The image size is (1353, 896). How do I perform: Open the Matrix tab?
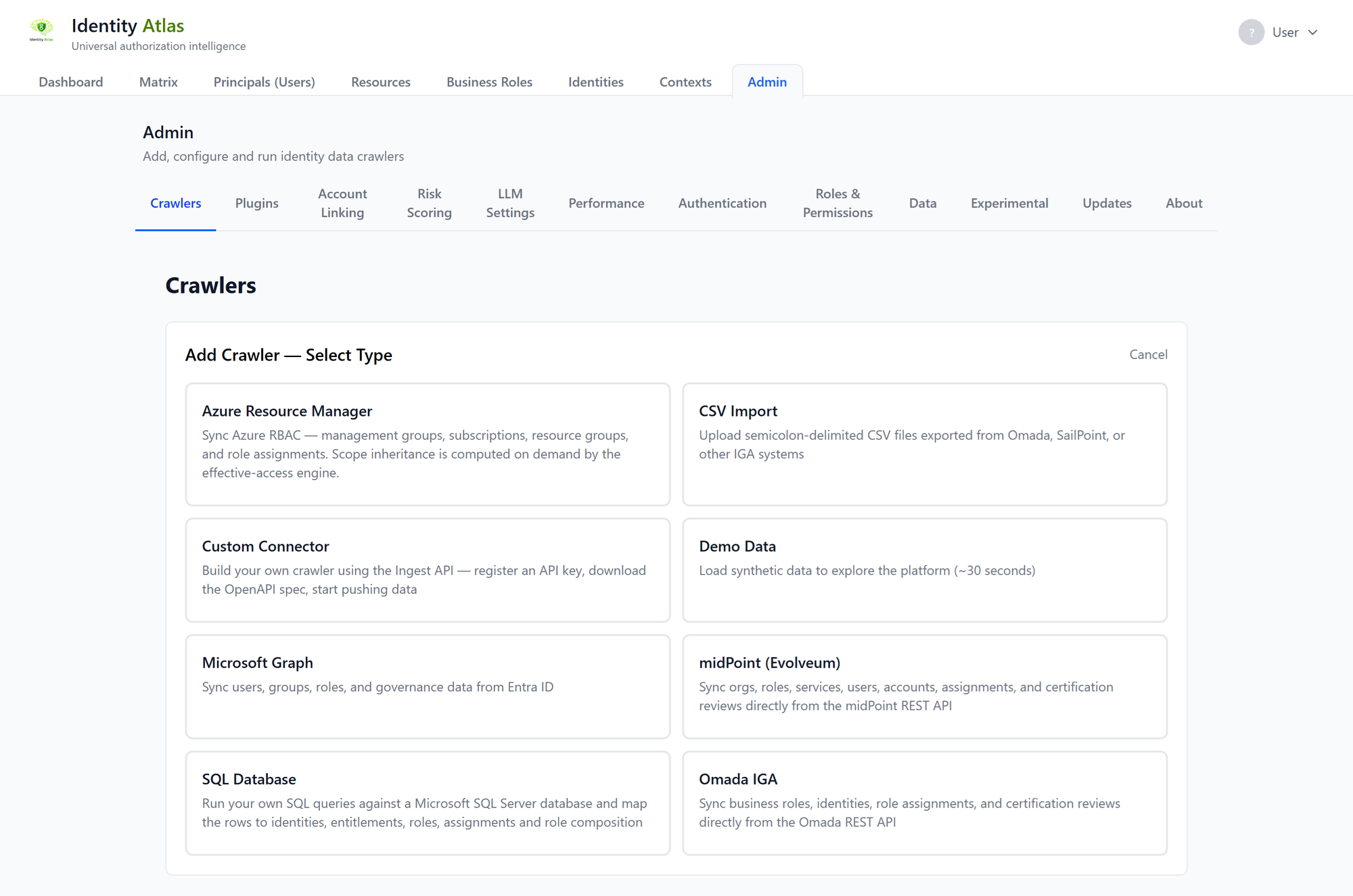158,82
